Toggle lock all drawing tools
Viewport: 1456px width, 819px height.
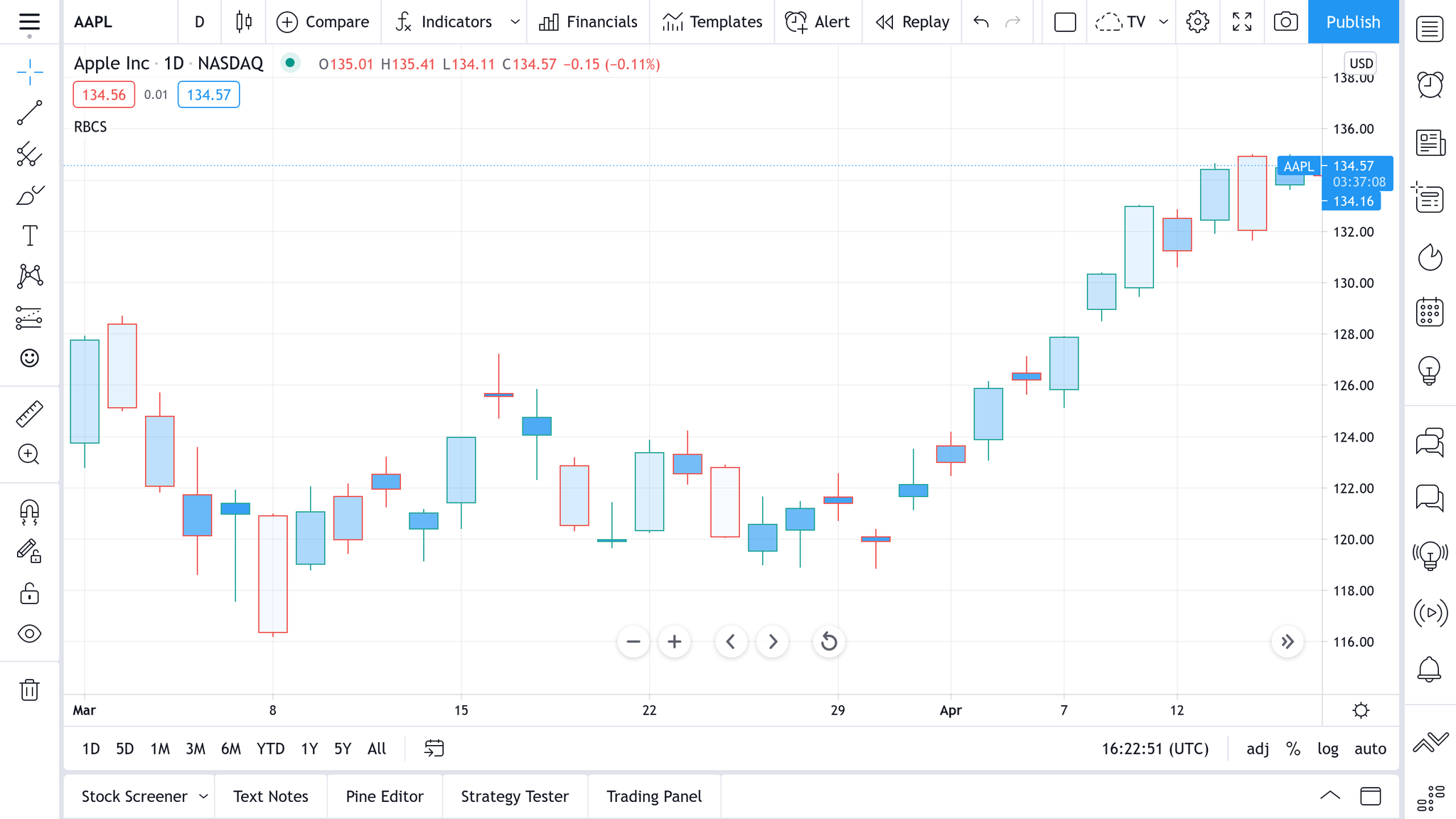coord(30,593)
